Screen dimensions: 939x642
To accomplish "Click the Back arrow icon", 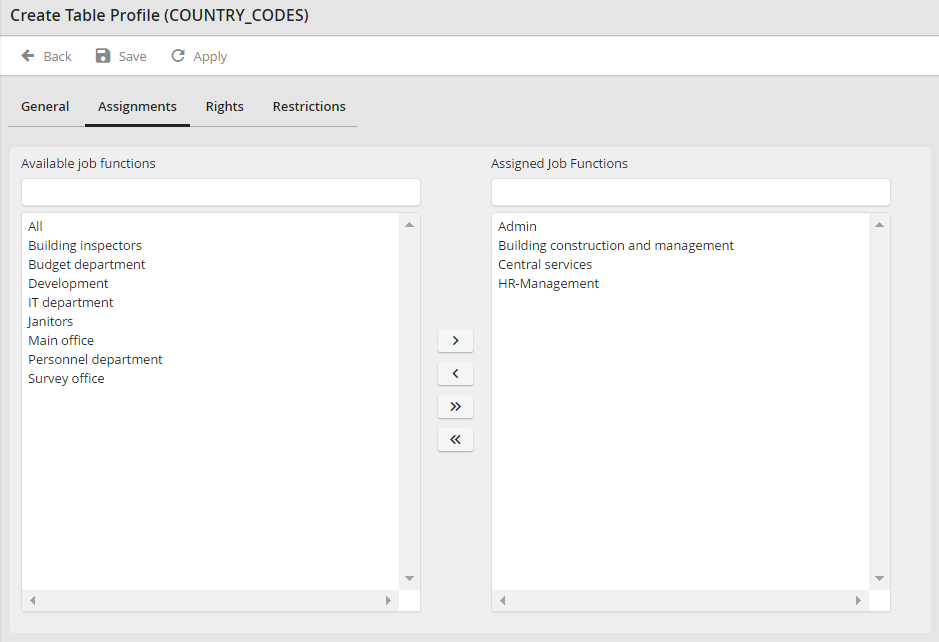I will (28, 56).
